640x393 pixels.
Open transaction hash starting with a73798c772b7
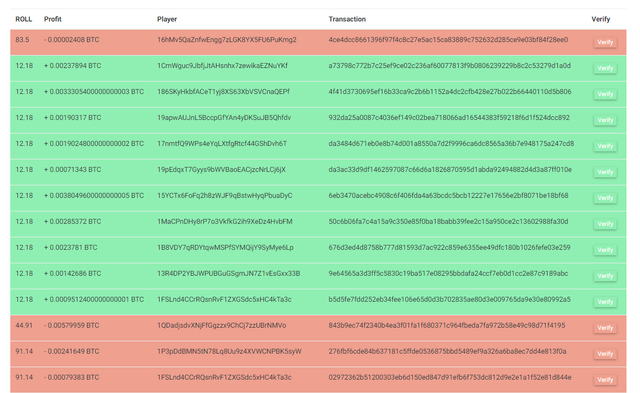click(449, 66)
